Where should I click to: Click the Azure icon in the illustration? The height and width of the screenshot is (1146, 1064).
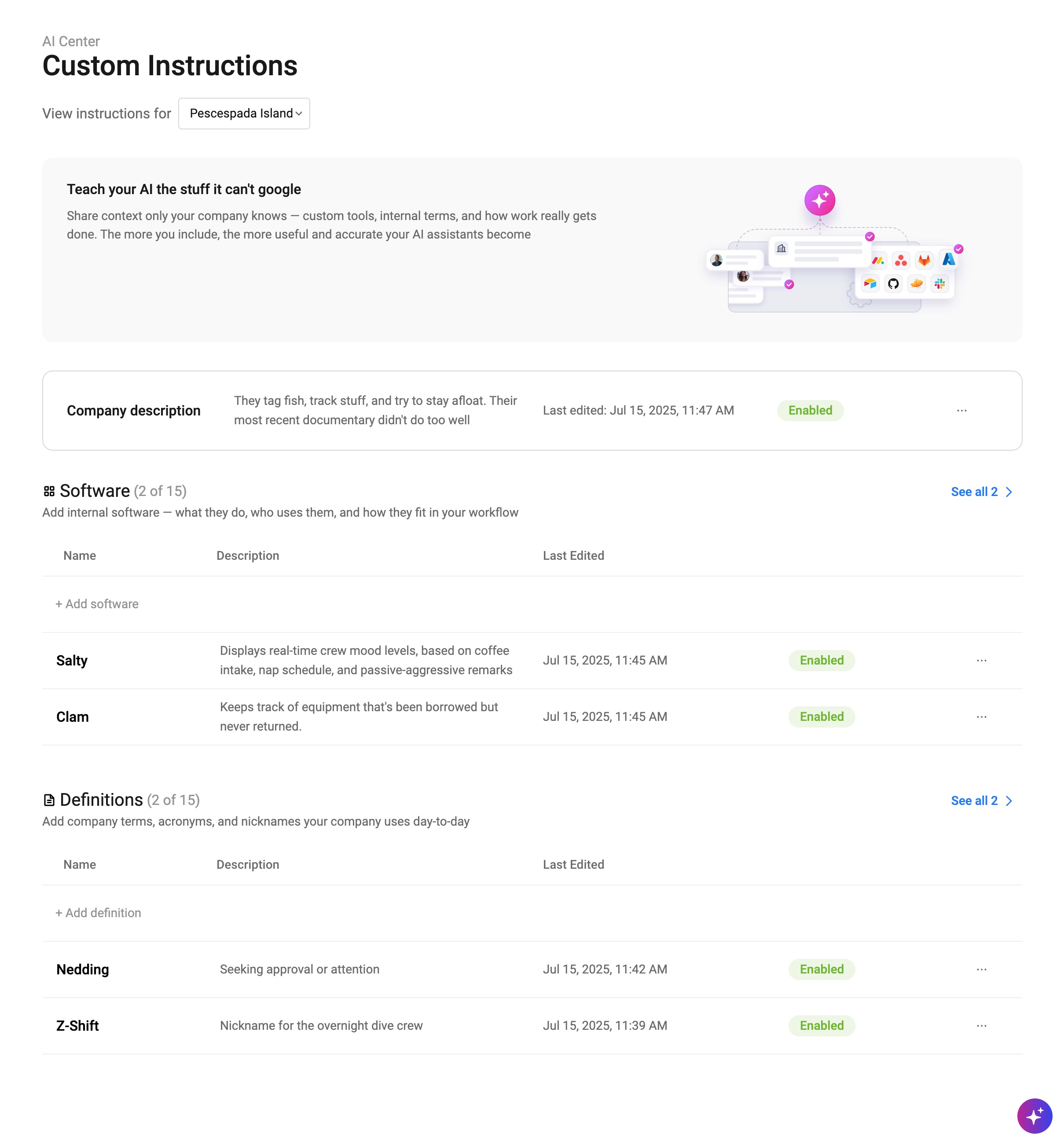(x=949, y=259)
